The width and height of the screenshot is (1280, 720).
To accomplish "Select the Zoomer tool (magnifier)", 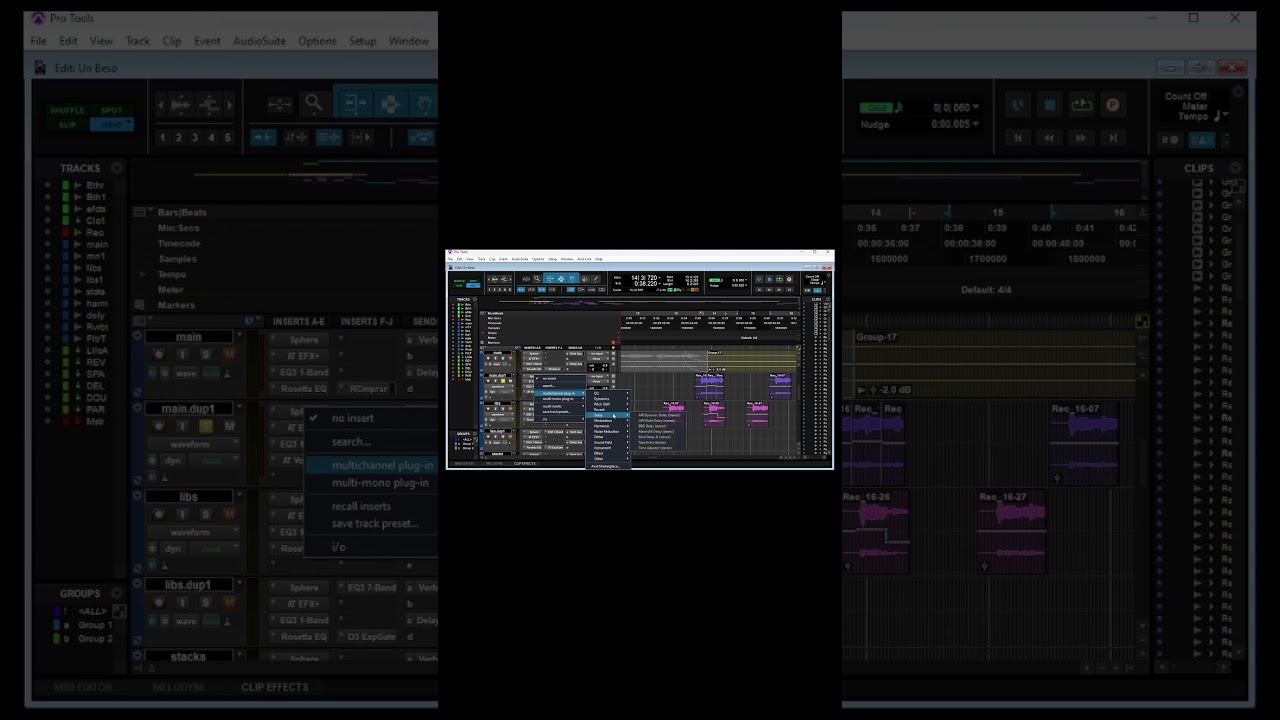I will click(x=537, y=279).
